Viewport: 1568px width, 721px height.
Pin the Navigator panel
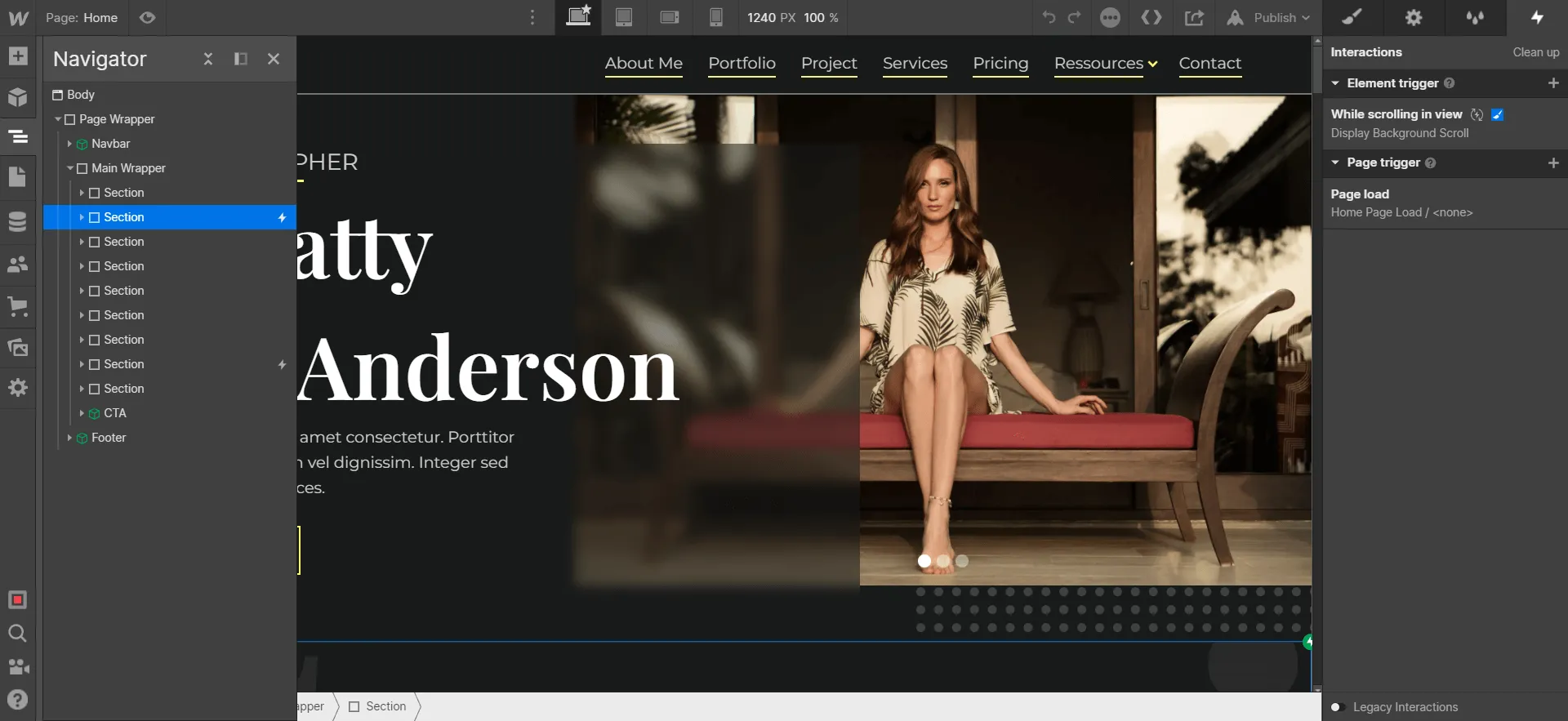click(x=241, y=59)
